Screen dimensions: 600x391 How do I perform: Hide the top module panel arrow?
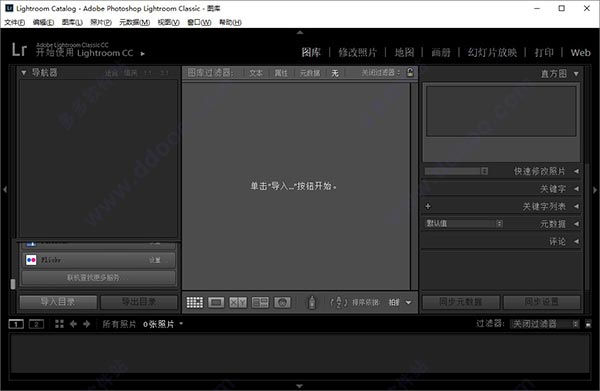(x=300, y=33)
